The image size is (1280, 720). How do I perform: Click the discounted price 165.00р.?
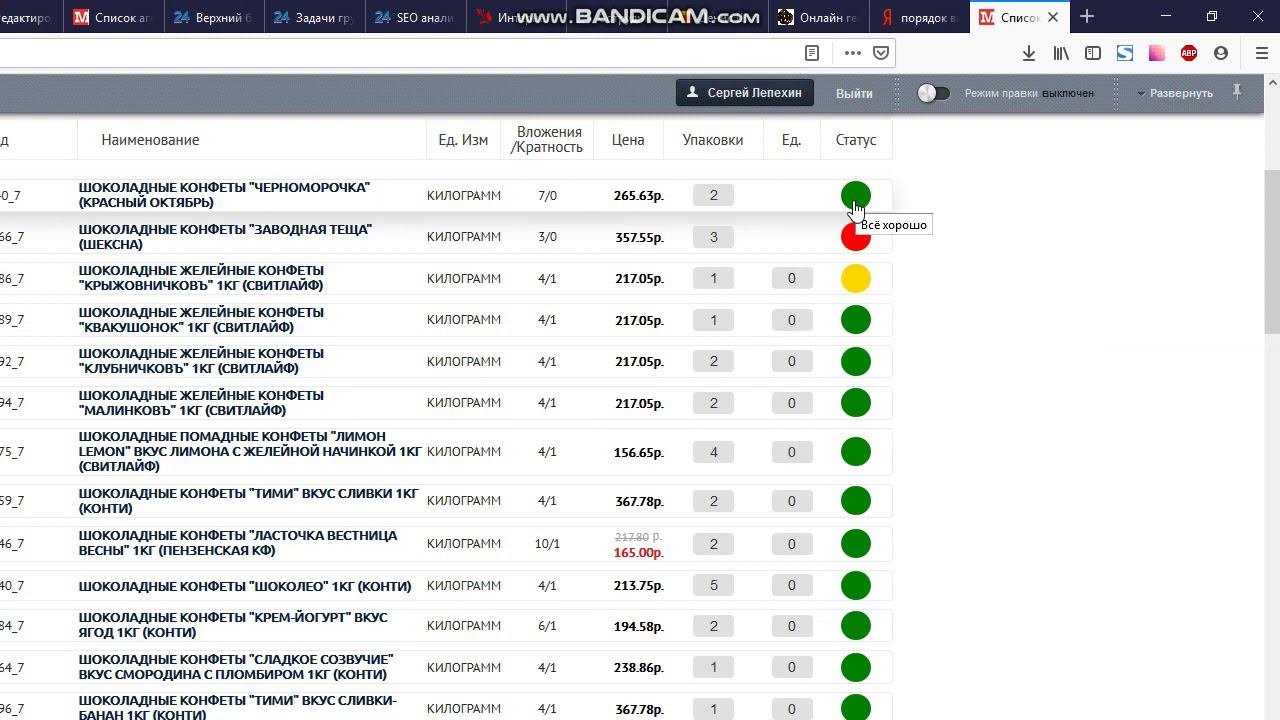[639, 553]
